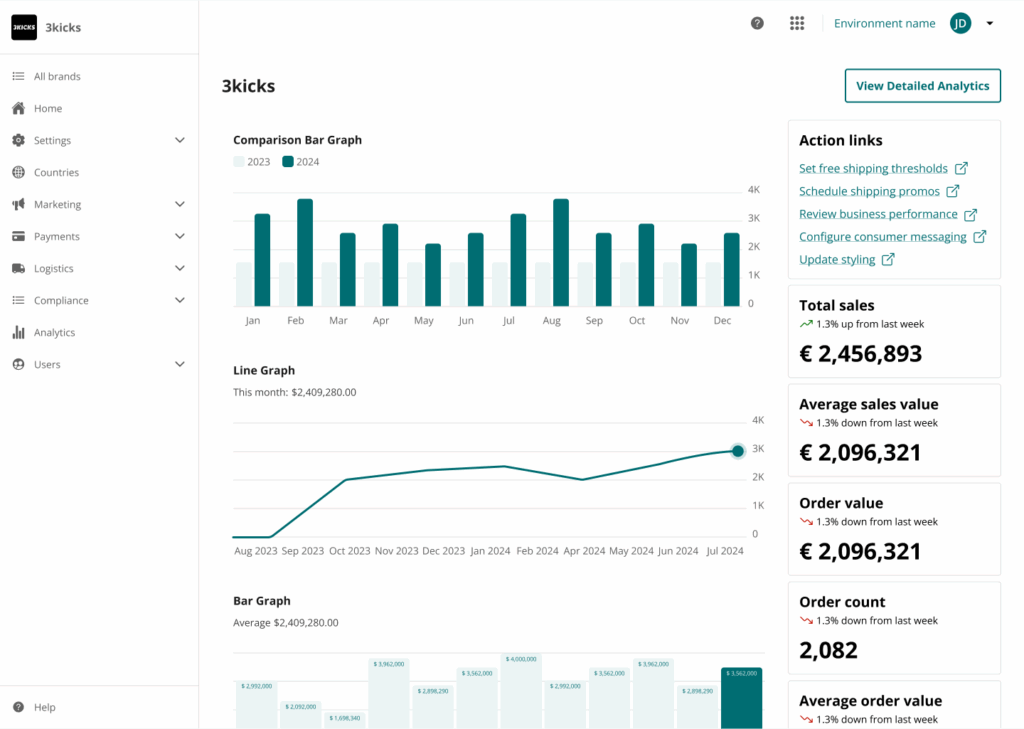Open help via top bar question icon
The height and width of the screenshot is (729, 1024).
(757, 24)
